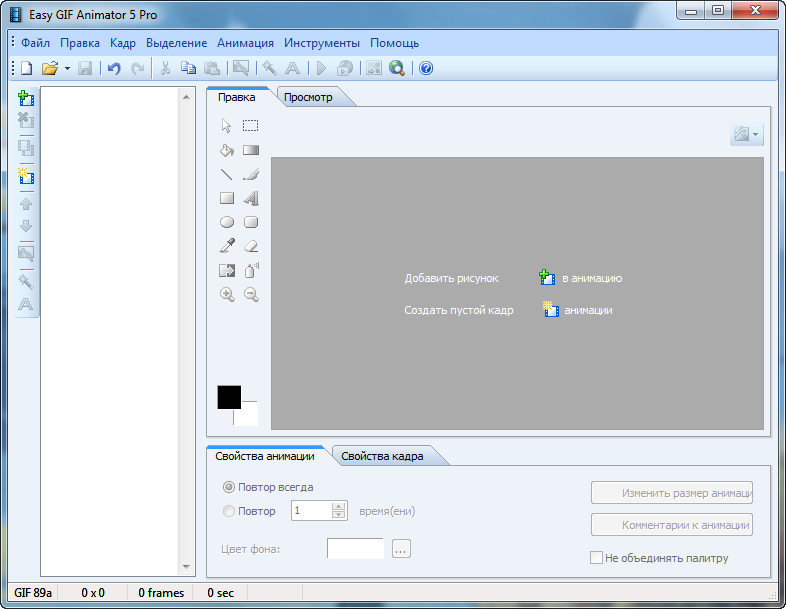Switch to the Правка tab
Image resolution: width=786 pixels, height=609 pixels.
[x=237, y=97]
